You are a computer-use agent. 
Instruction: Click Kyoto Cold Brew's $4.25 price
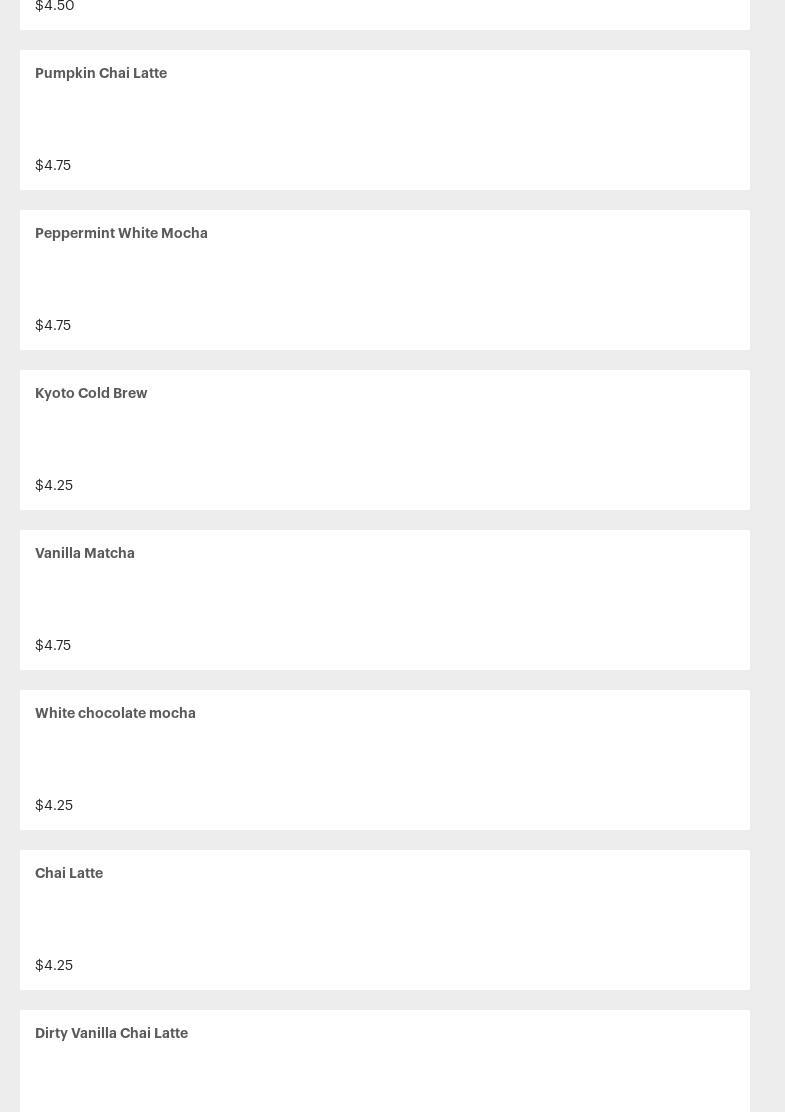54,485
